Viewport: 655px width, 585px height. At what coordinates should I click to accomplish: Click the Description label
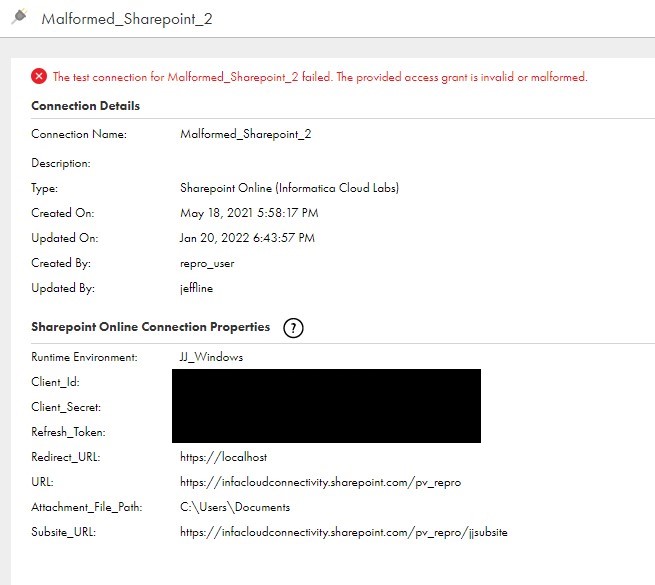[61, 163]
